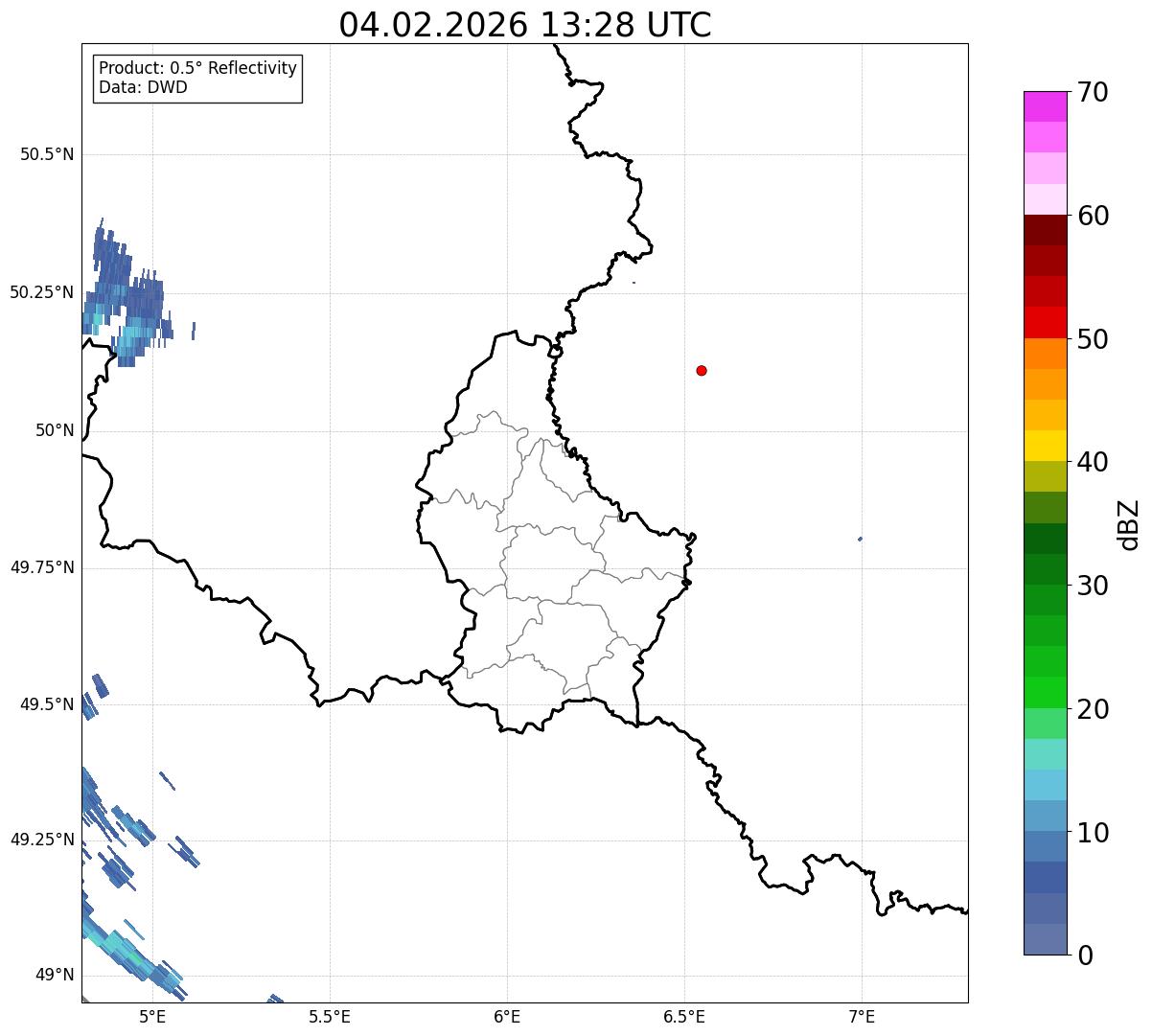The image size is (1152, 1036).
Task: Click the 7°E longitude label
Action: tap(862, 1016)
